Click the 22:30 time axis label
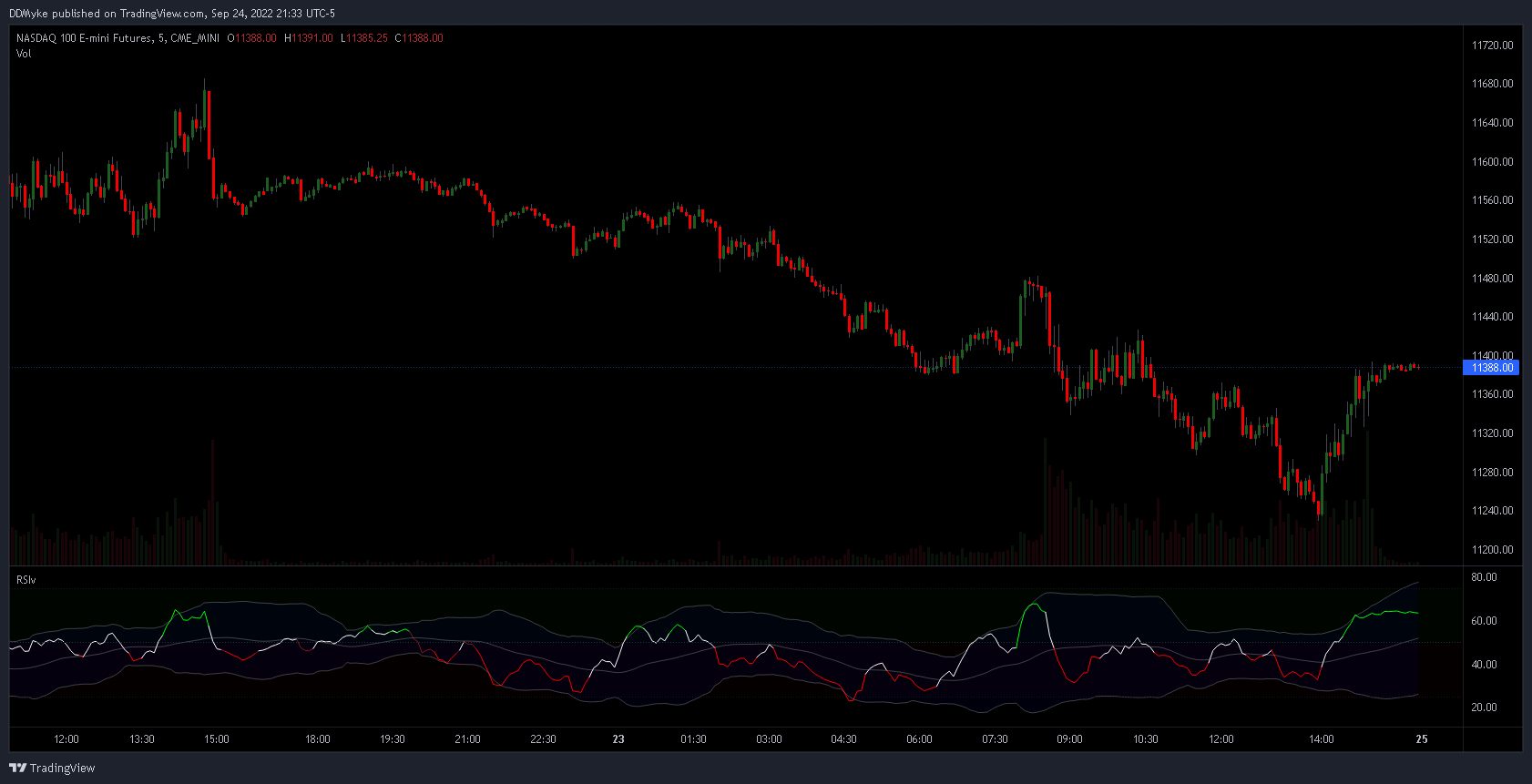The height and width of the screenshot is (784, 1532). pyautogui.click(x=544, y=739)
